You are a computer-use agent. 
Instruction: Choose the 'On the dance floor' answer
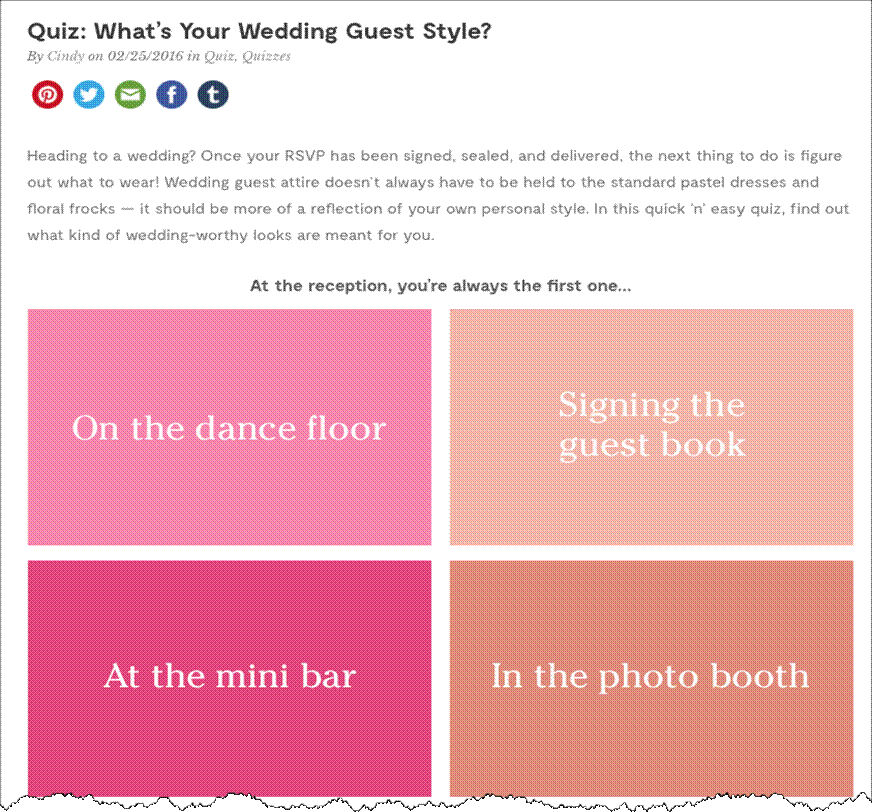click(229, 427)
